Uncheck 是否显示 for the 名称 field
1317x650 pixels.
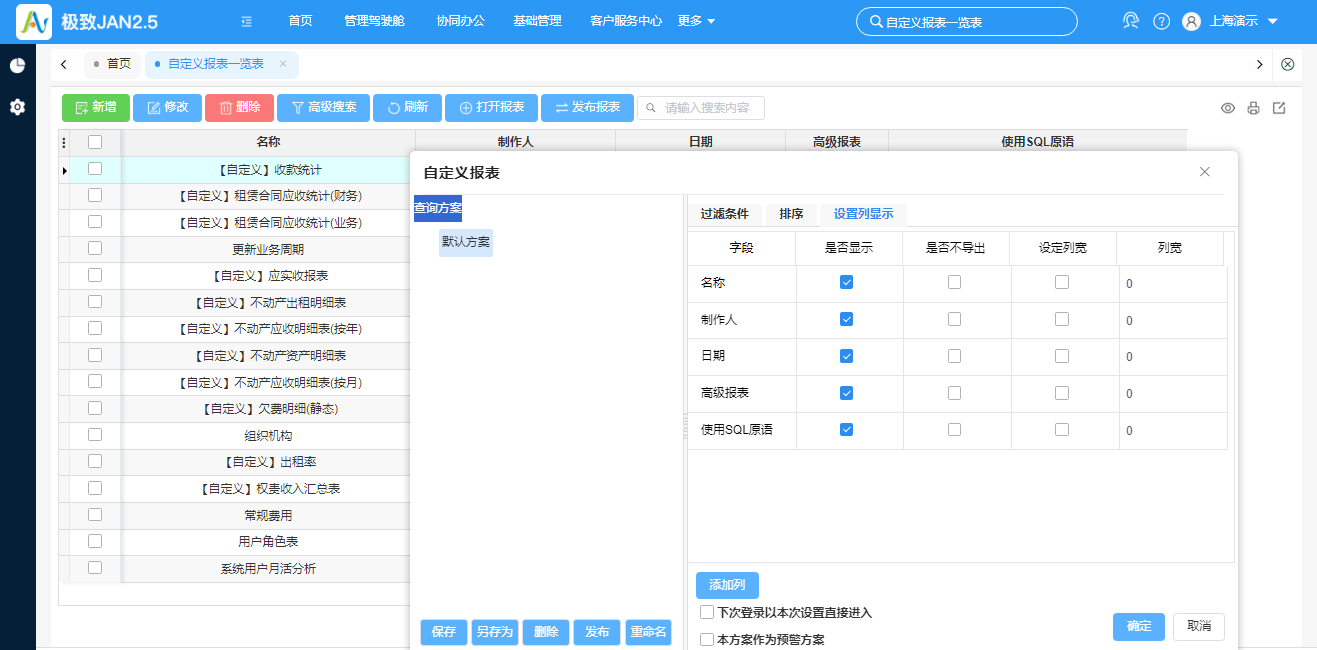848,282
